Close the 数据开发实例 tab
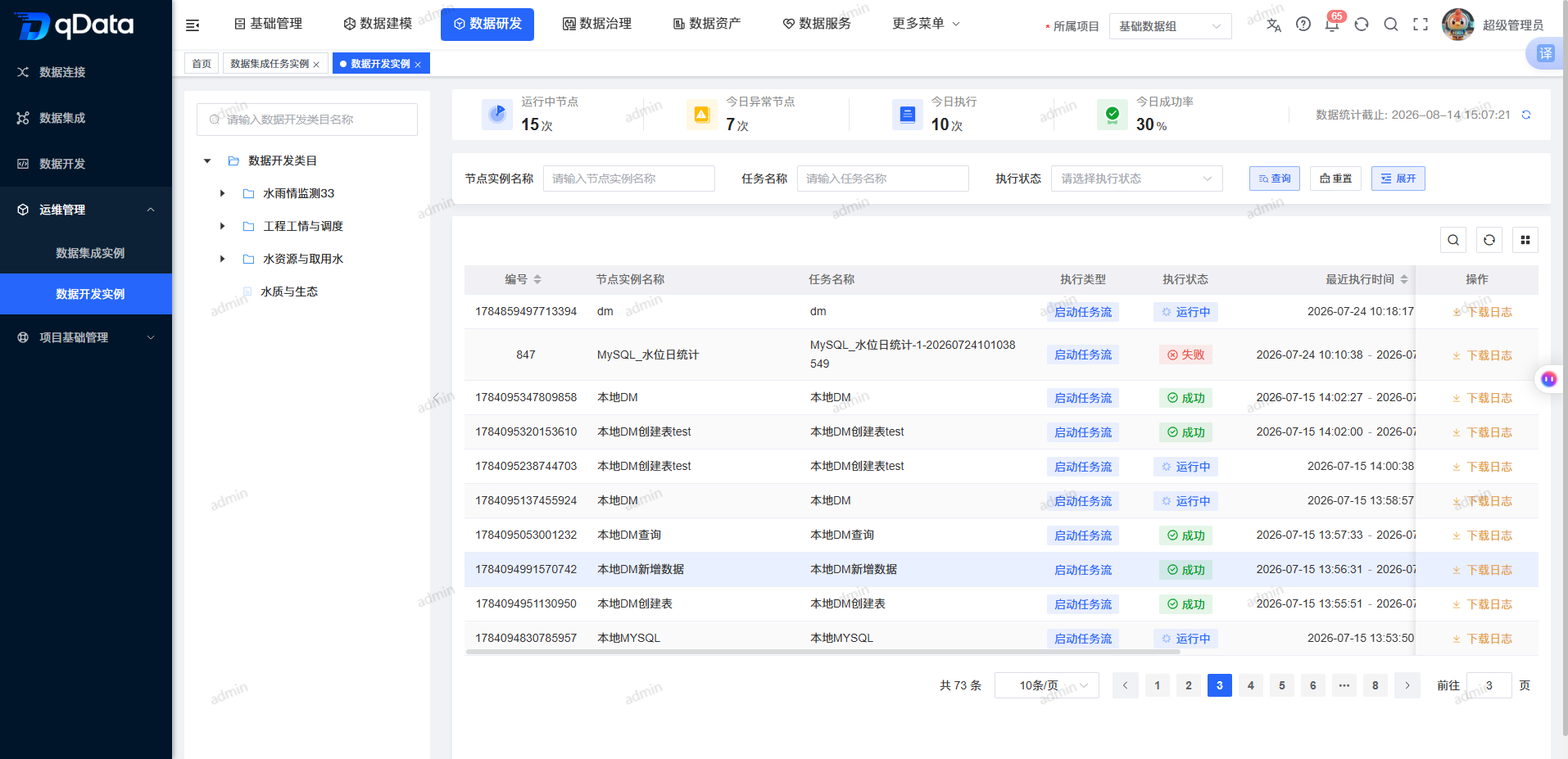The image size is (1568, 759). tap(418, 65)
